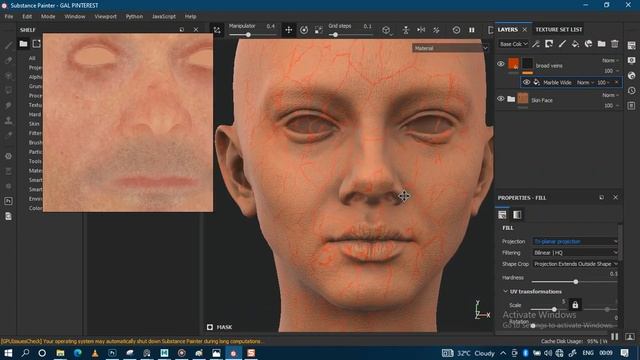Open Norm blend dropdown on Marble Wide effect
Viewport: 640px width, 360px height.
coord(585,82)
